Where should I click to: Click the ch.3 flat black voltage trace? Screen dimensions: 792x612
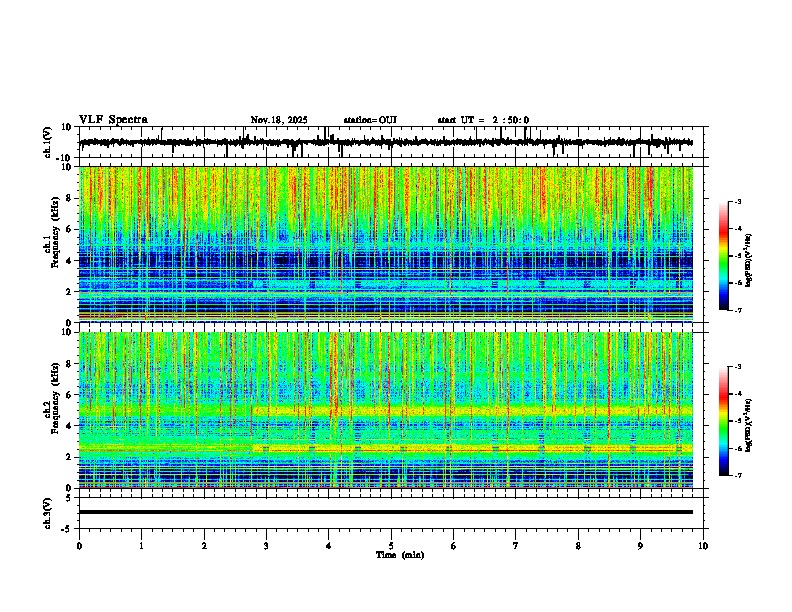click(x=386, y=512)
